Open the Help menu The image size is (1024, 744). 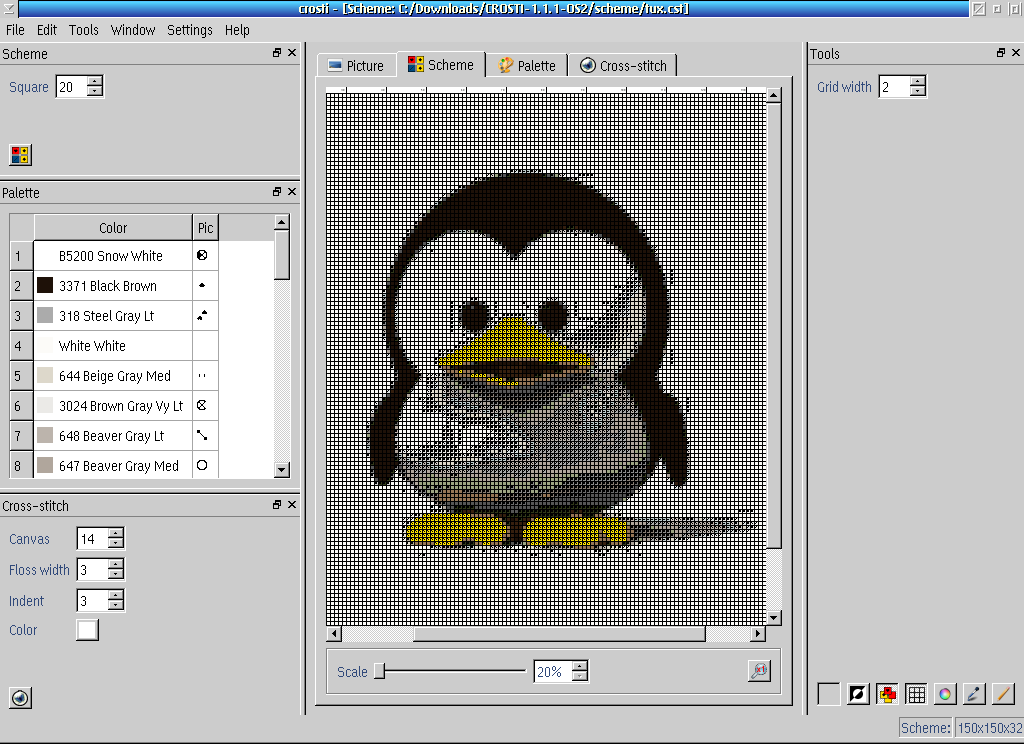(237, 30)
